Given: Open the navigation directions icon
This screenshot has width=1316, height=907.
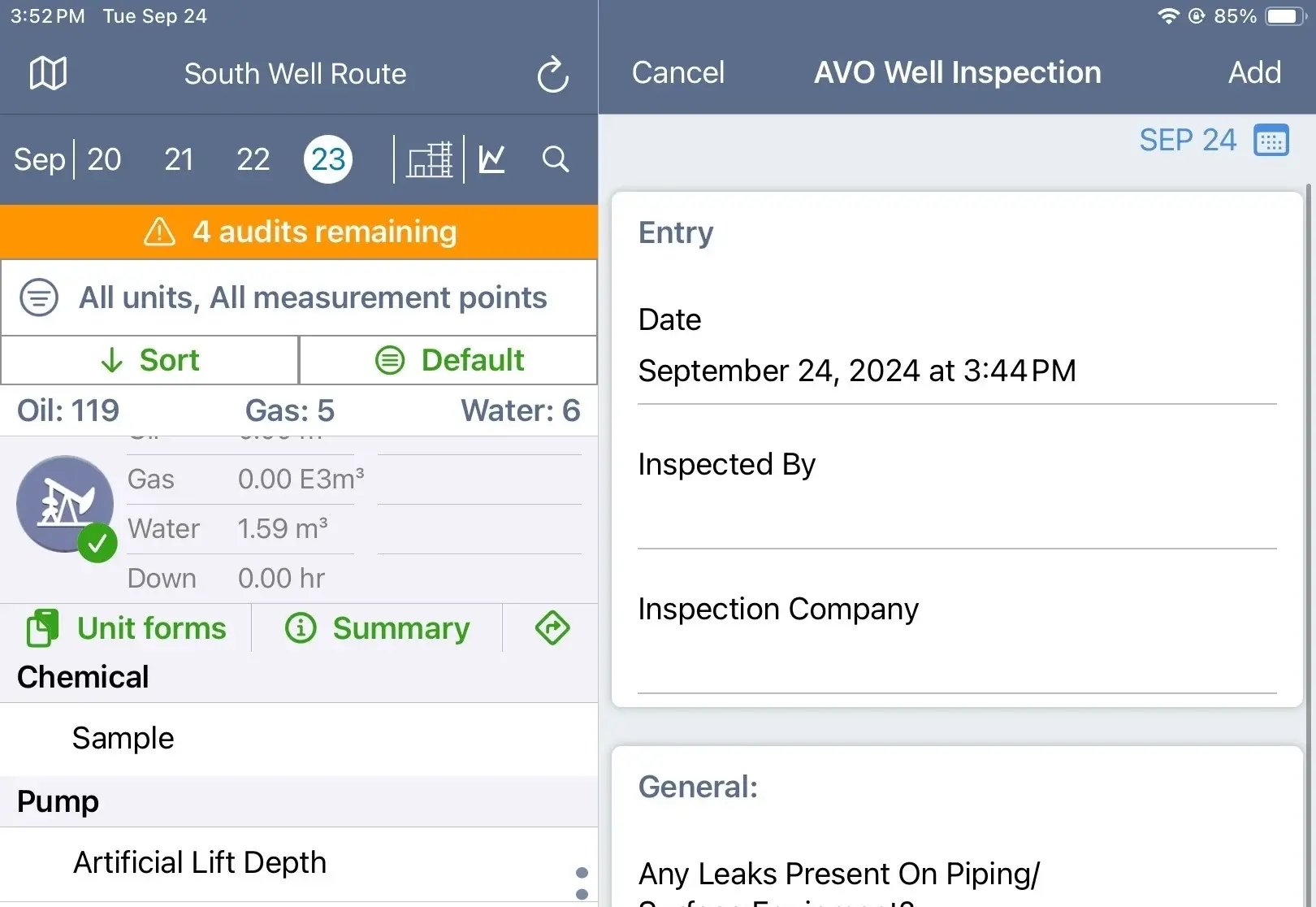Looking at the screenshot, I should coord(552,628).
